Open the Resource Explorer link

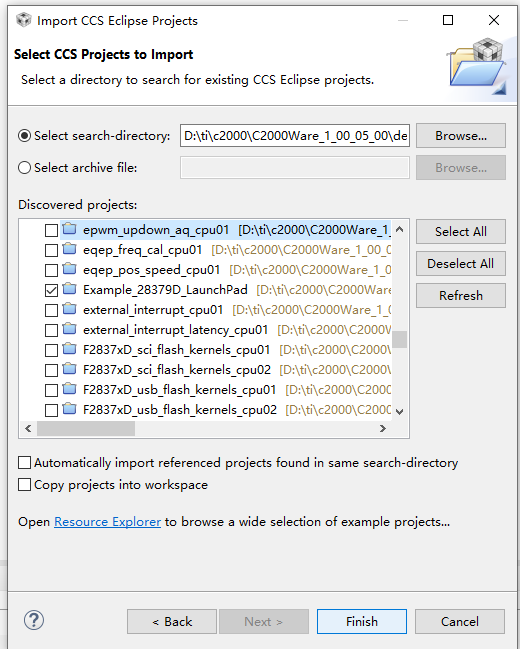[107, 522]
